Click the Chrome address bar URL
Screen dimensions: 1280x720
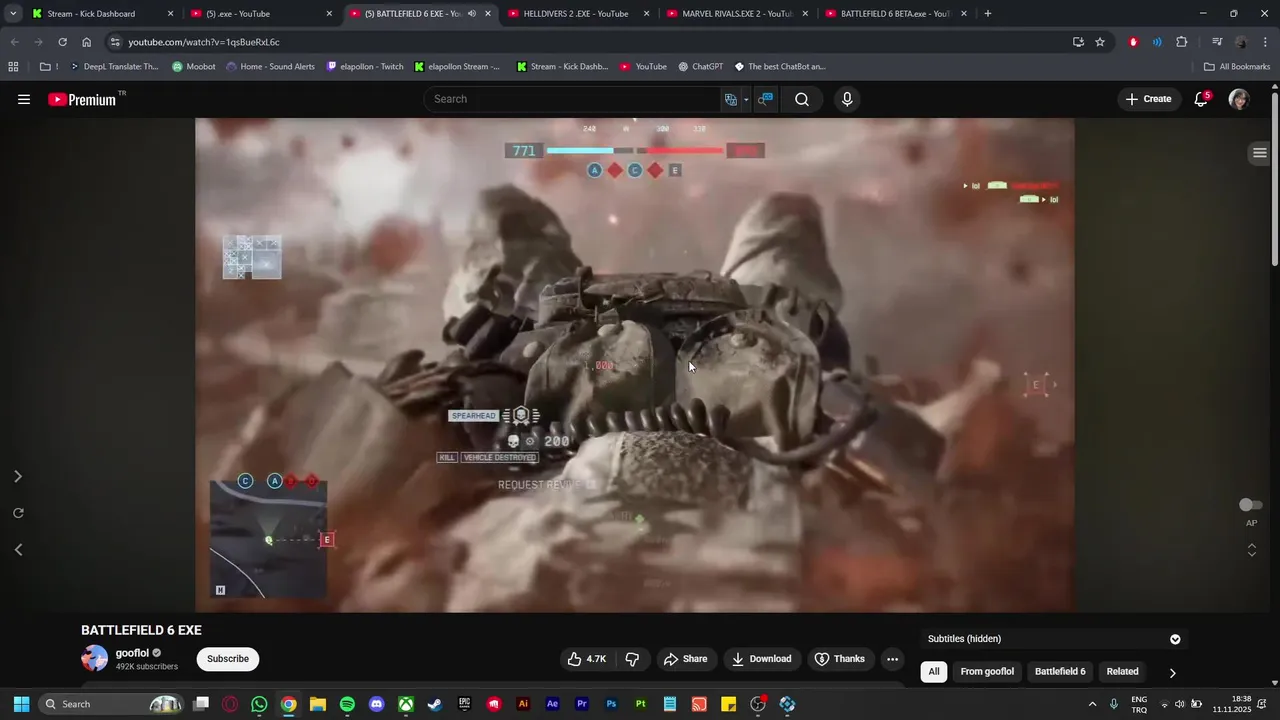pos(204,42)
